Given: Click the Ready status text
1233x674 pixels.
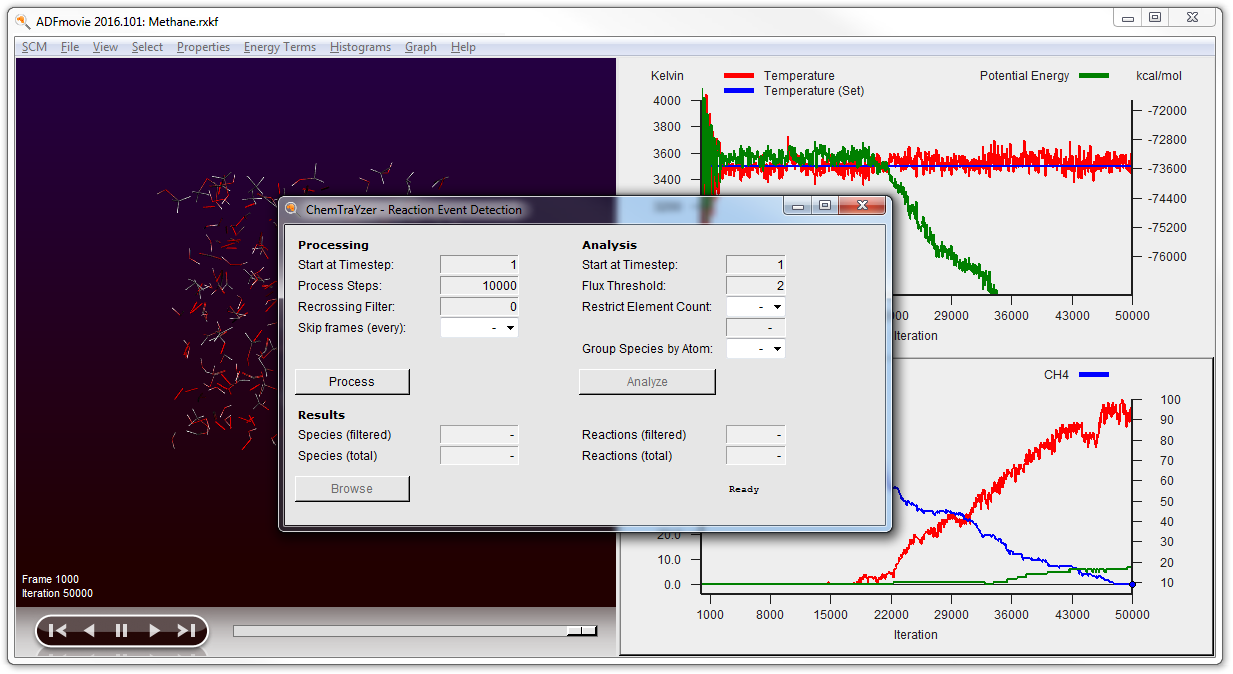Looking at the screenshot, I should 744,490.
